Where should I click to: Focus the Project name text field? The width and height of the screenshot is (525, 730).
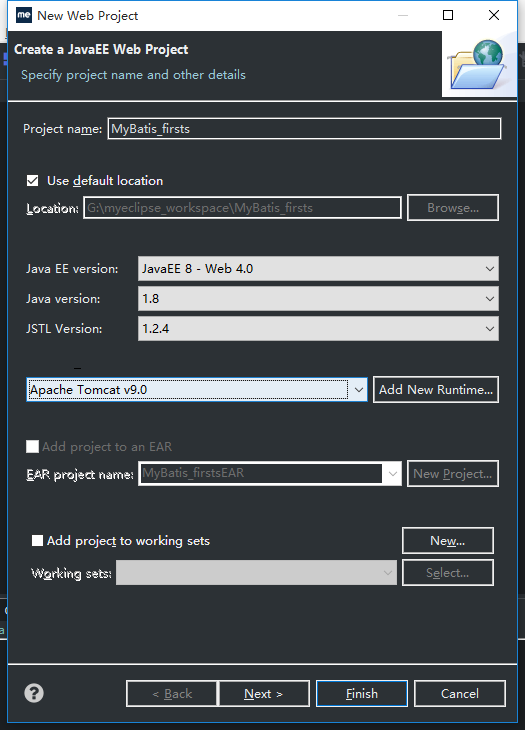coord(304,128)
